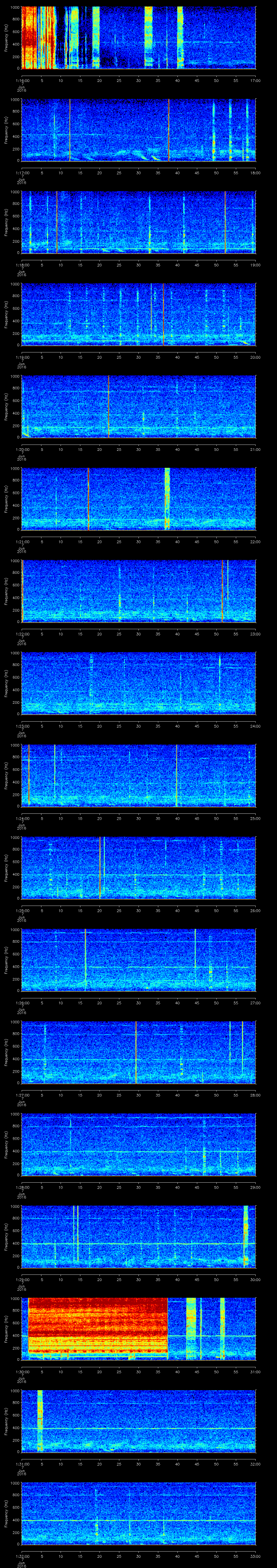Viewport: 277px width, 1568px height.
Task: Click the spectrogram panel starting at 1:16:00
Action: [138, 38]
